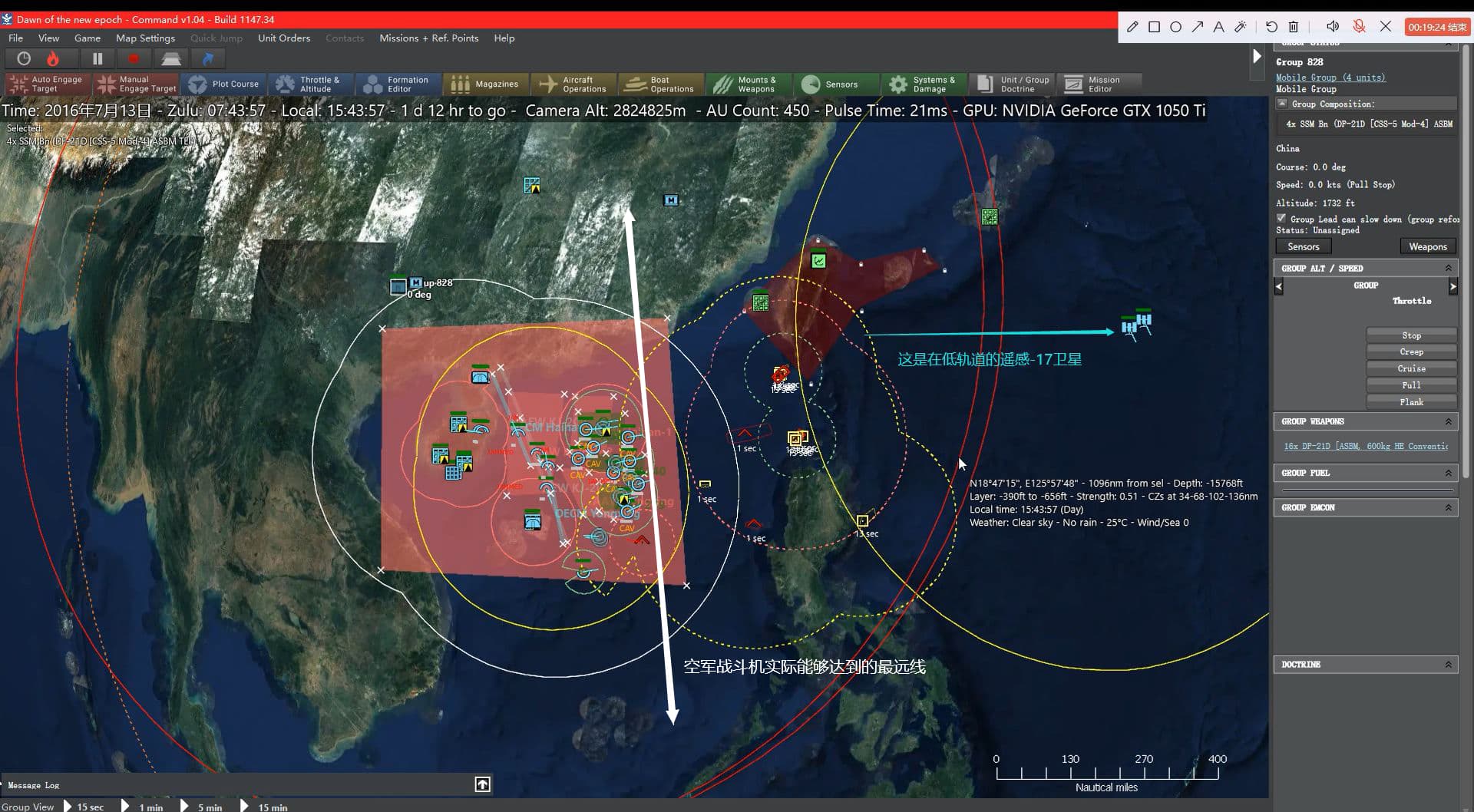Set time compression to 1 min
The height and width of the screenshot is (812, 1474).
coord(143,806)
